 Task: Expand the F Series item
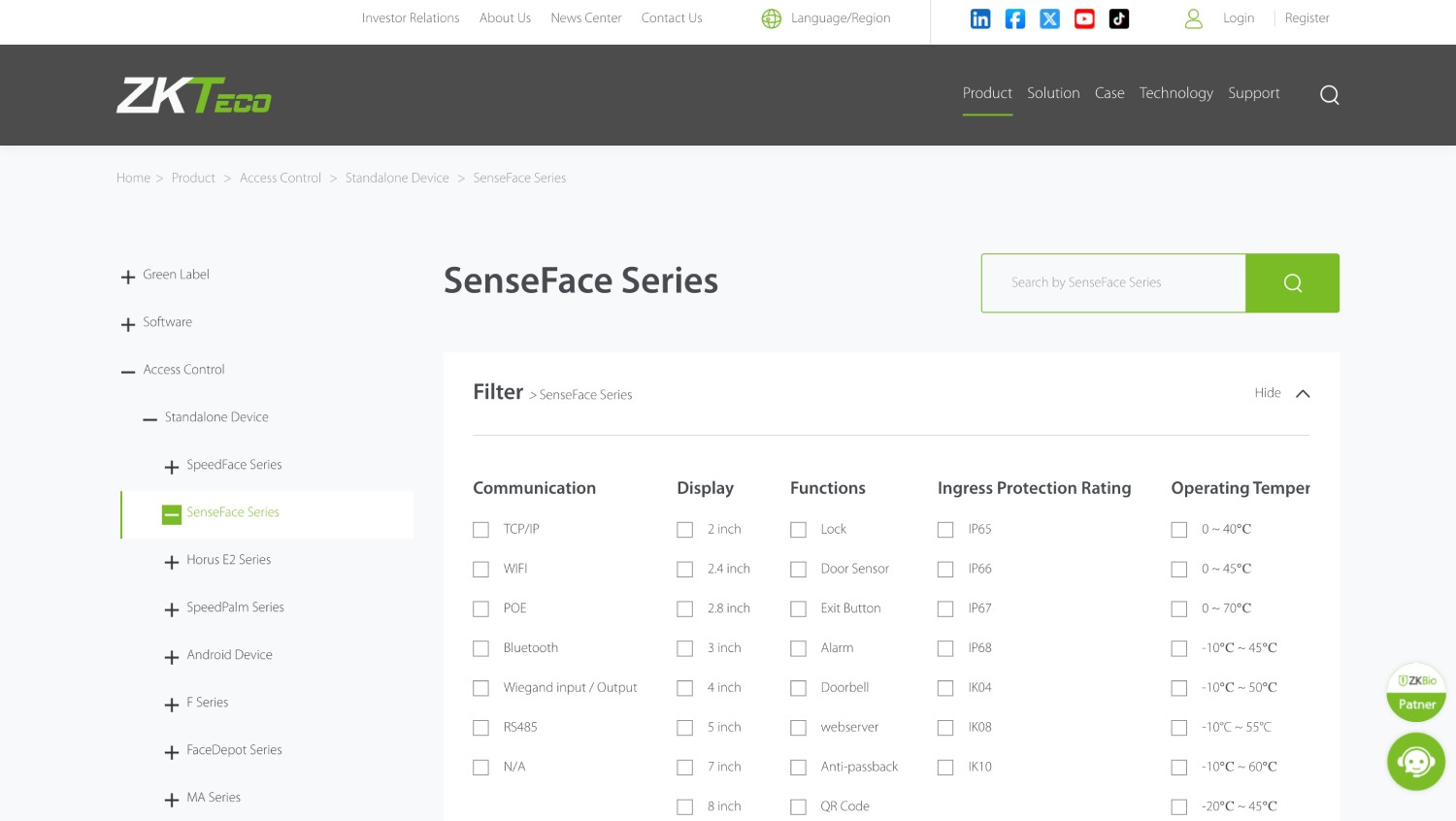(x=172, y=705)
